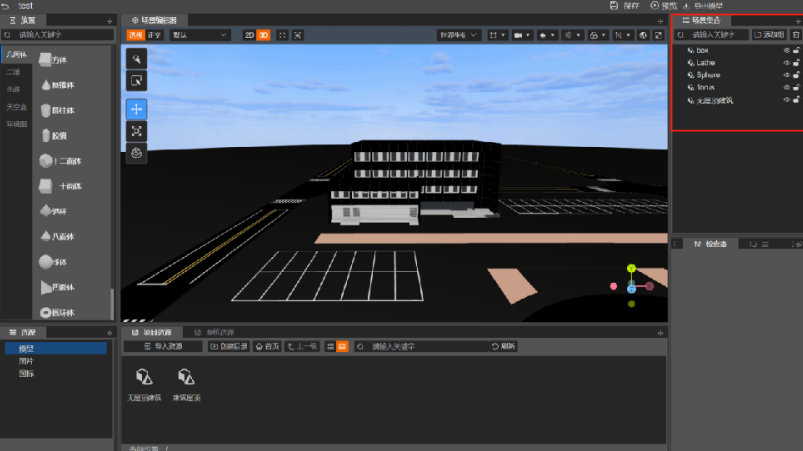Toggle visibility of the Sphere object
Viewport: 803px width, 451px height.
[x=786, y=75]
